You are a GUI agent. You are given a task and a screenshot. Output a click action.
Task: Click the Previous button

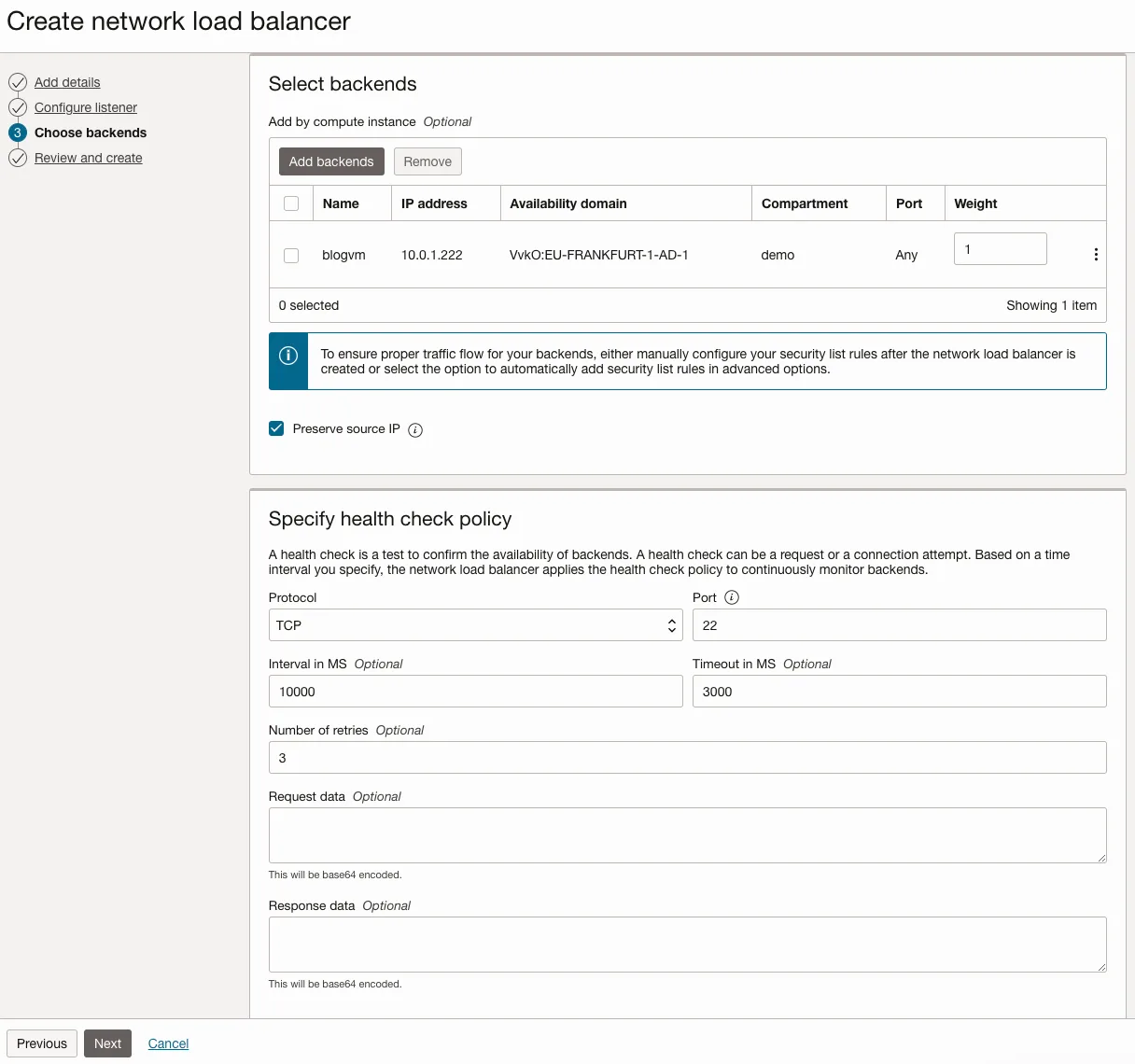pos(42,1043)
